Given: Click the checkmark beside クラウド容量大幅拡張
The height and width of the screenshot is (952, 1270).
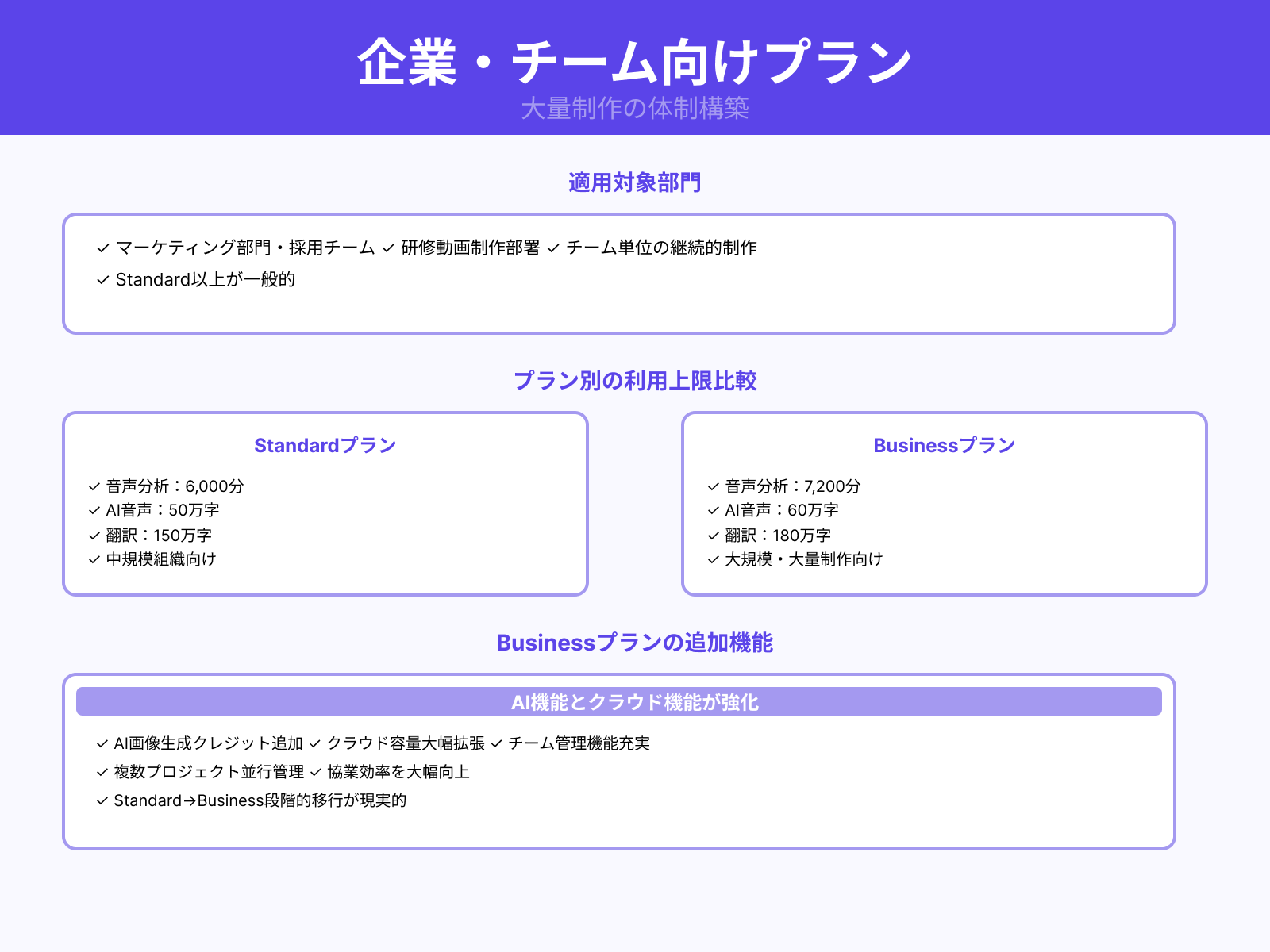Looking at the screenshot, I should [316, 744].
